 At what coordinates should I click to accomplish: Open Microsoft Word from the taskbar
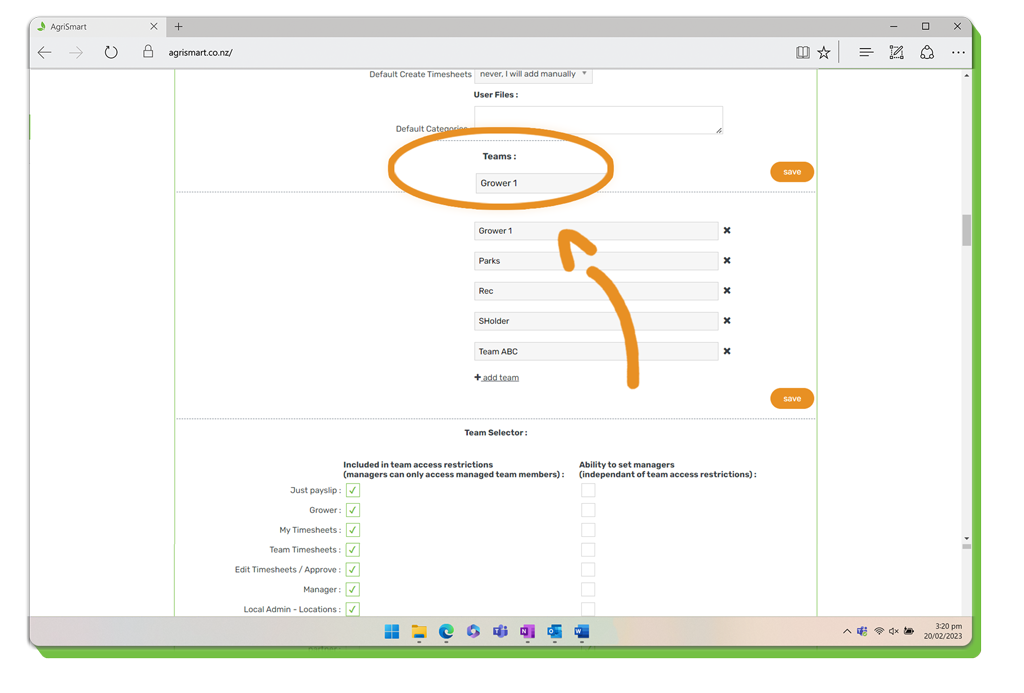581,632
